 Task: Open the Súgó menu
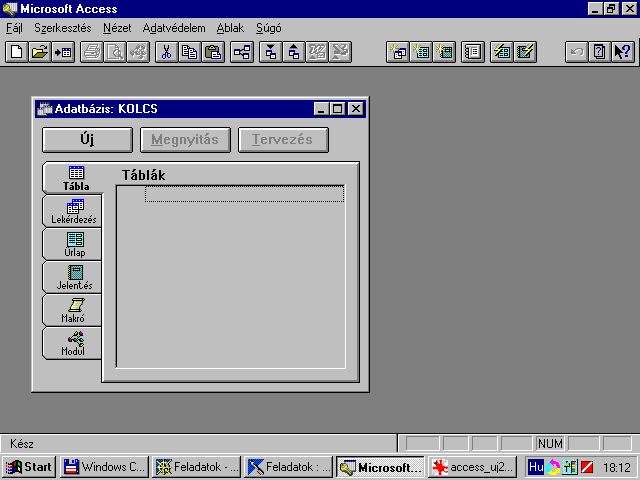[x=269, y=28]
